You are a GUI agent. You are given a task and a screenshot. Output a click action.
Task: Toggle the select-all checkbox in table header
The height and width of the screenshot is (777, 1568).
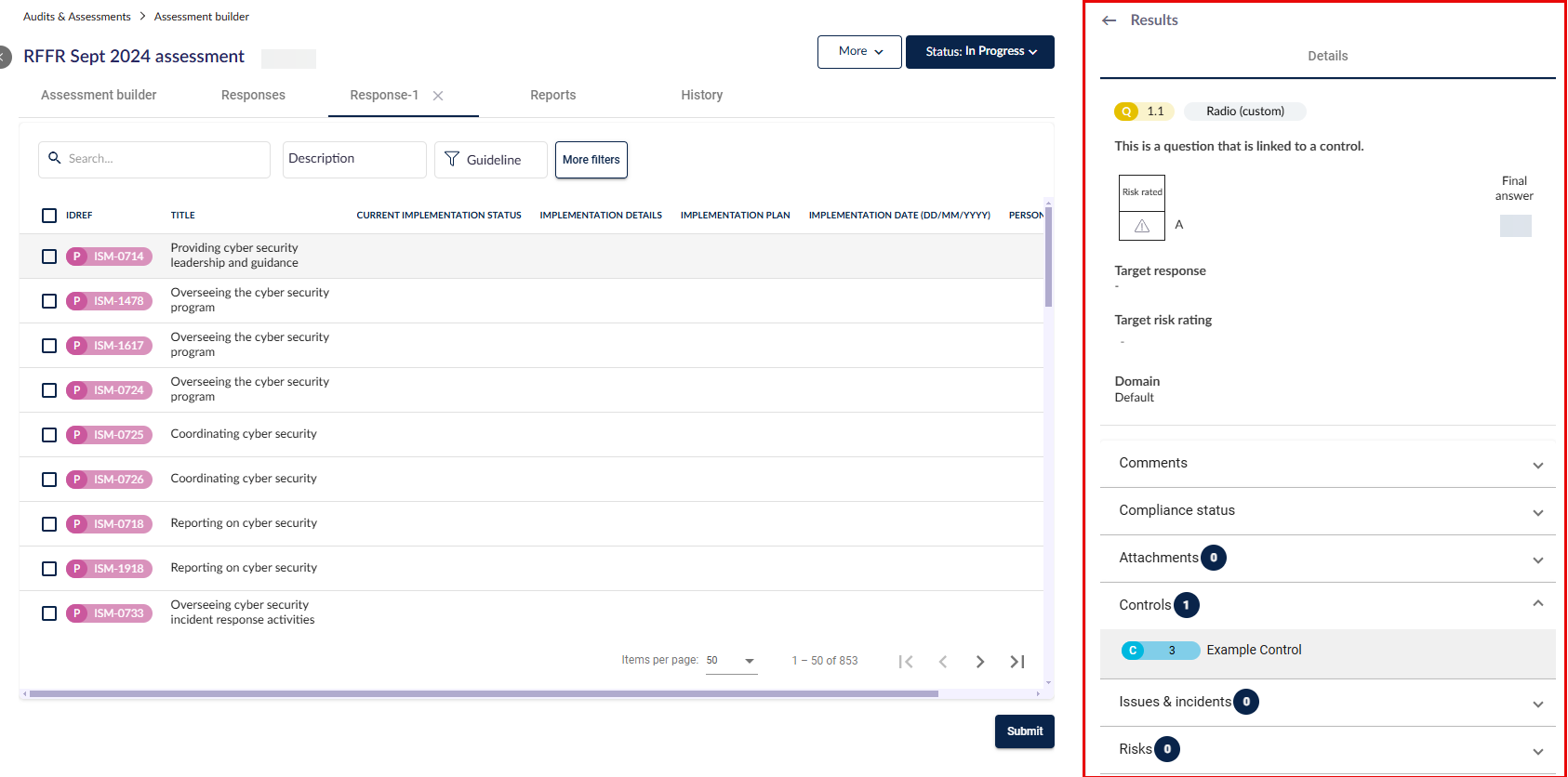coord(49,216)
